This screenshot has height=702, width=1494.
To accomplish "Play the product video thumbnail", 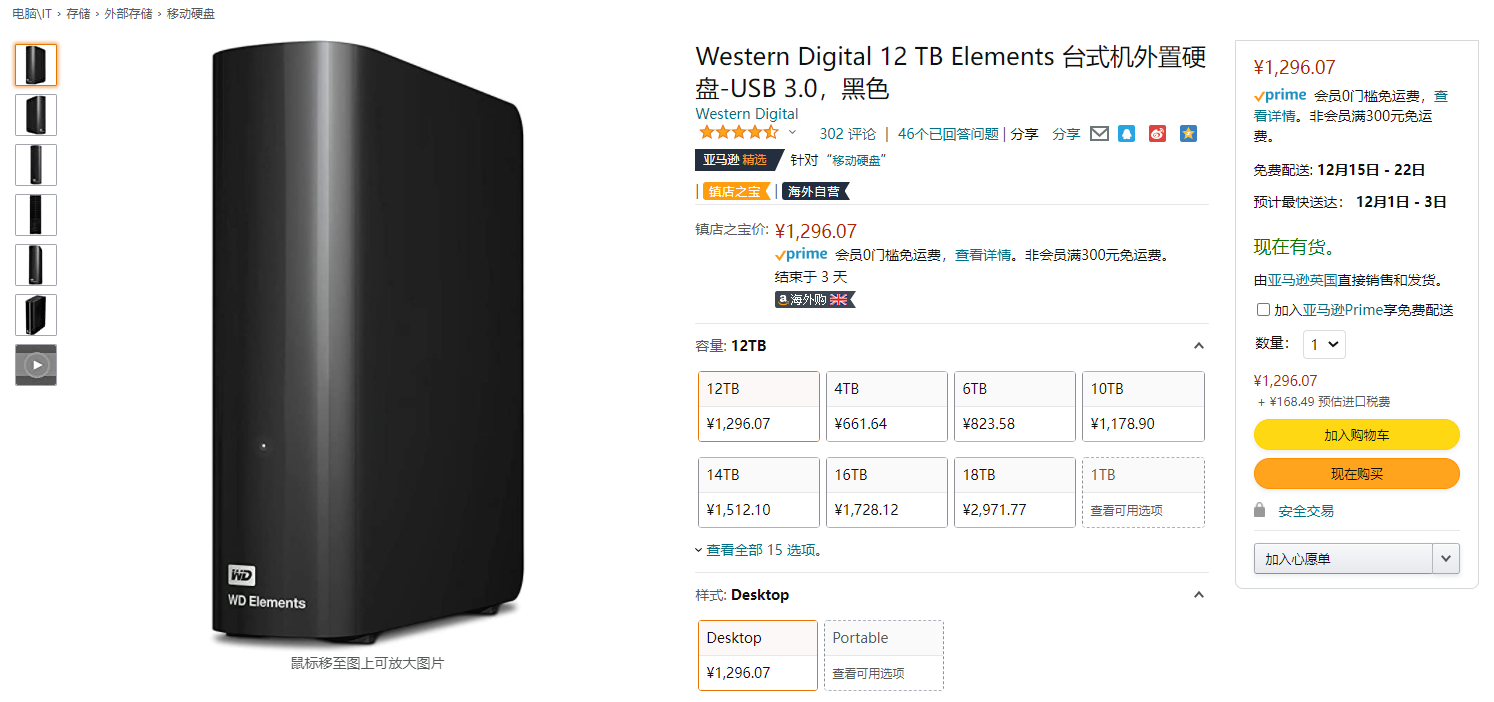I will coord(36,365).
